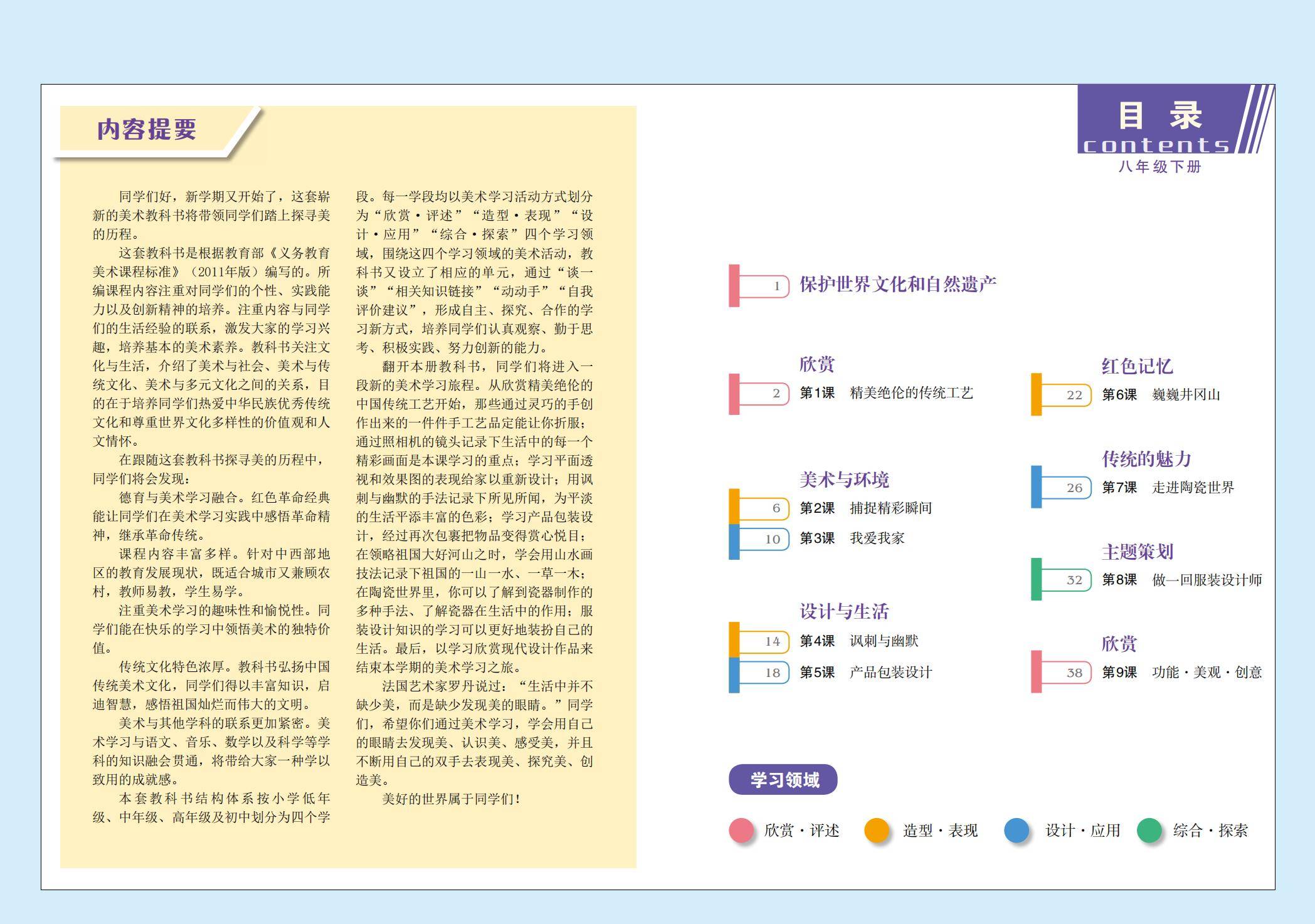This screenshot has height=924, width=1315.
Task: Click the orange page 14 tab
Action: 764,641
